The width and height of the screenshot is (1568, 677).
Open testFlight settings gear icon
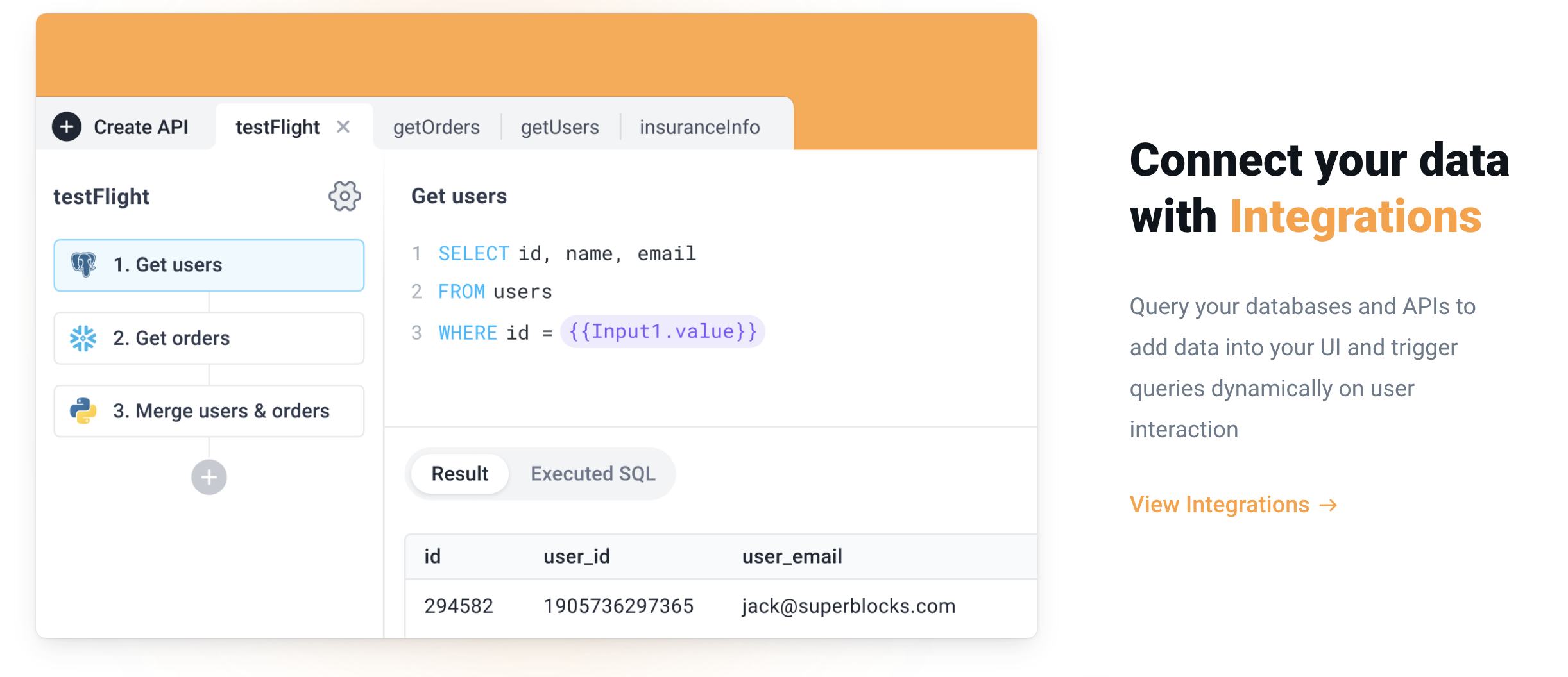click(345, 196)
